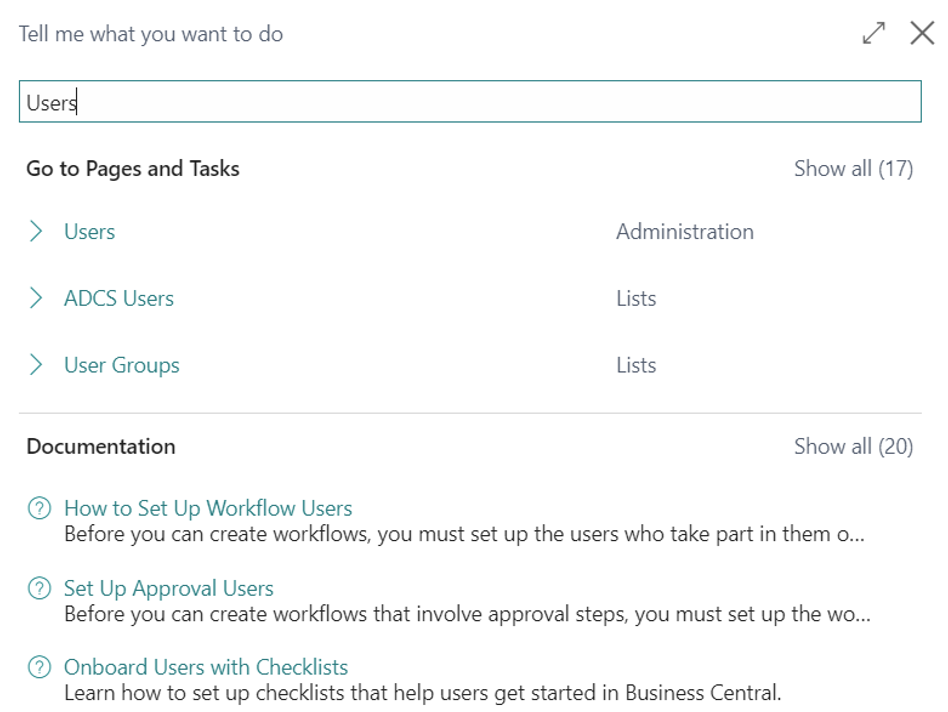
Task: Open the 'Set Up Approval Users' article
Action: pos(169,589)
